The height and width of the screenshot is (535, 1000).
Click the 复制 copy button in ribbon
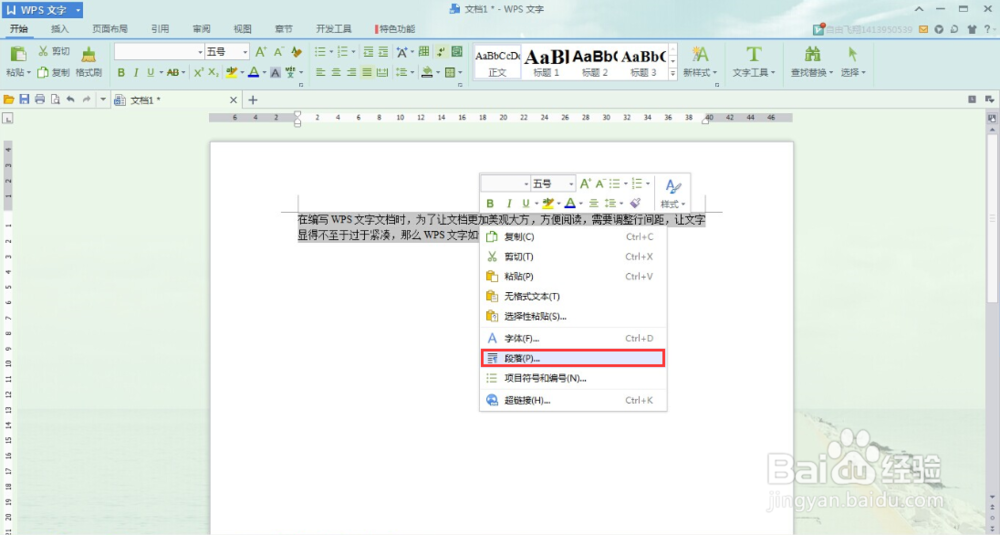[x=54, y=73]
